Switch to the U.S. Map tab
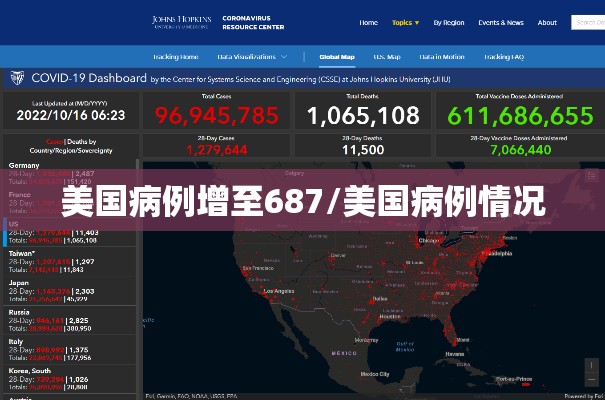 [x=387, y=57]
